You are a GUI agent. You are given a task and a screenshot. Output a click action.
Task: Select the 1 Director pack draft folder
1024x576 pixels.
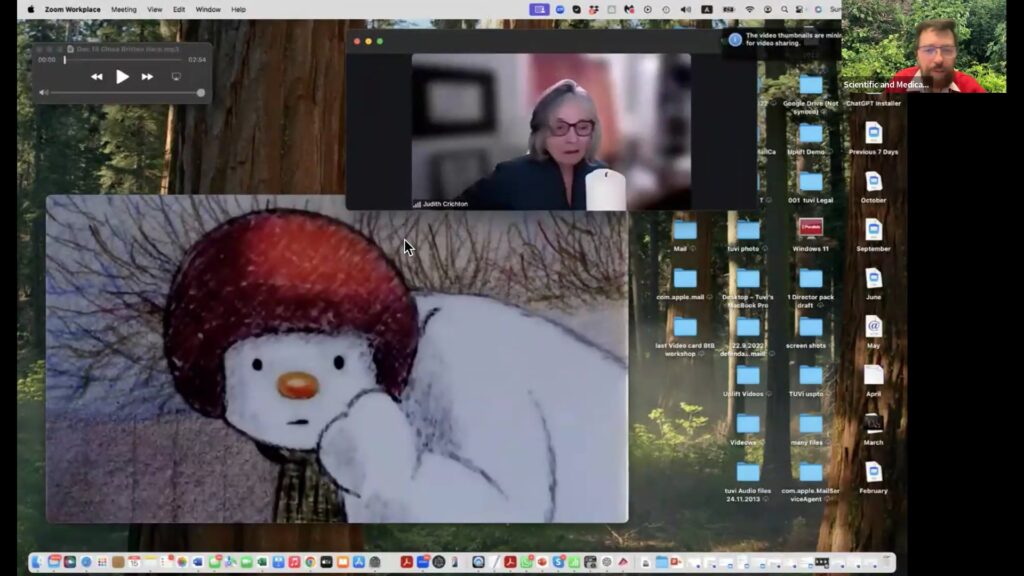[810, 288]
